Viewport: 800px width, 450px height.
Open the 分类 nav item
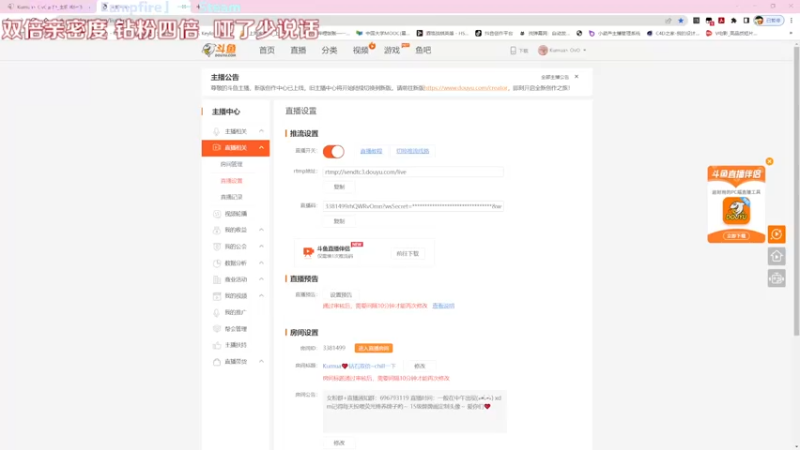(x=329, y=50)
